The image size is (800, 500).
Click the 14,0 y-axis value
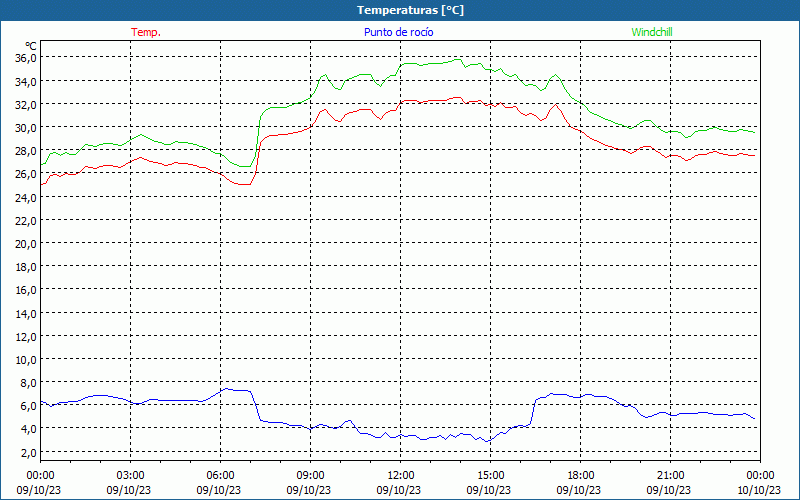[26, 314]
